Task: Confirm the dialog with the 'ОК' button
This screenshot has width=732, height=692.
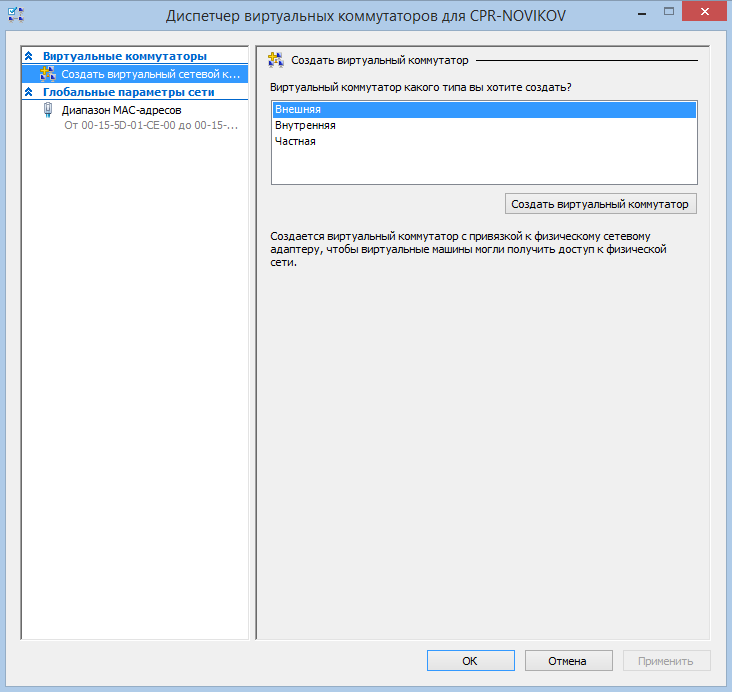Action: [x=470, y=661]
